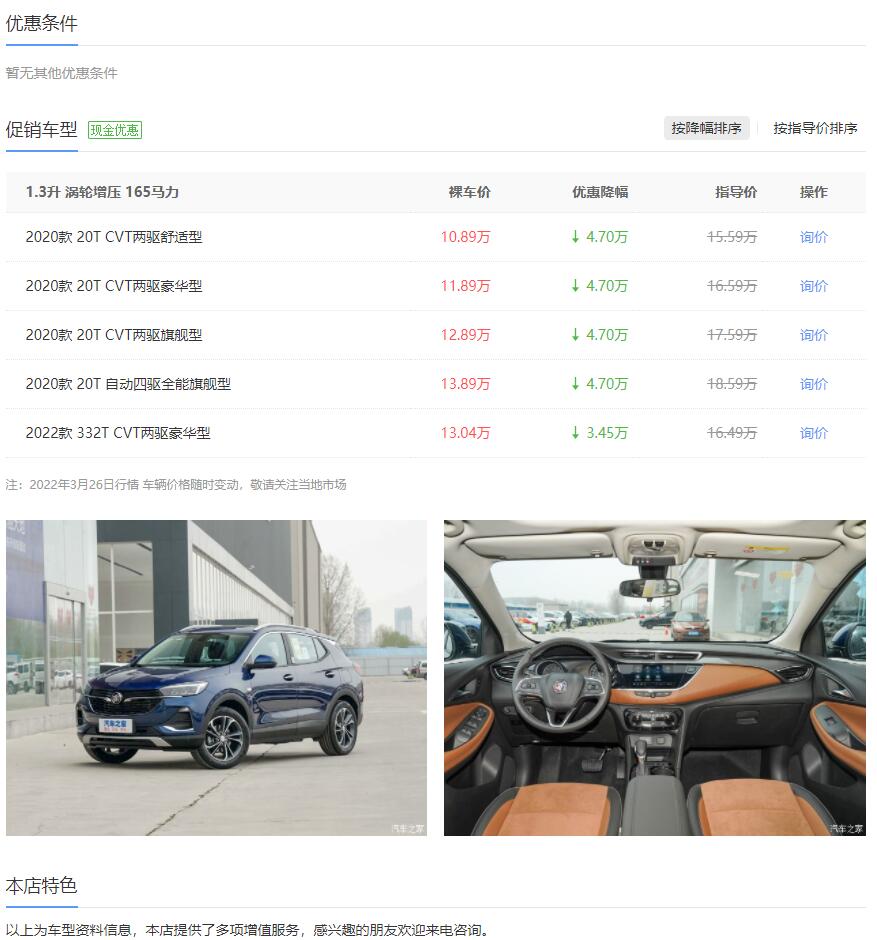Viewport: 877px width, 940px height.
Task: Select the 2020款 20T 自动四驱全能旗舰型 model name
Action: coord(128,384)
